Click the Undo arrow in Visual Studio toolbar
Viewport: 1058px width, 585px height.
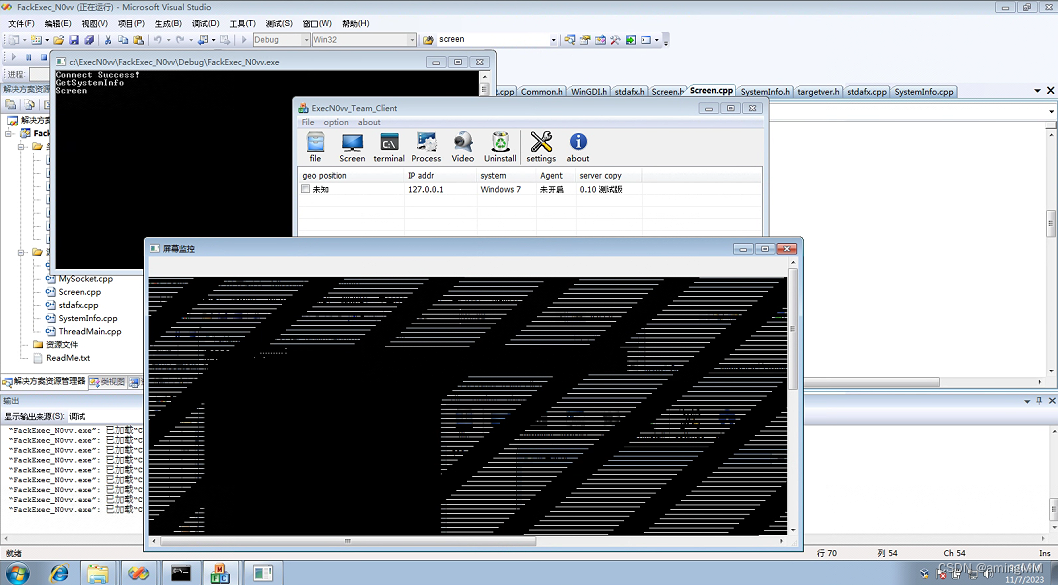tap(157, 40)
